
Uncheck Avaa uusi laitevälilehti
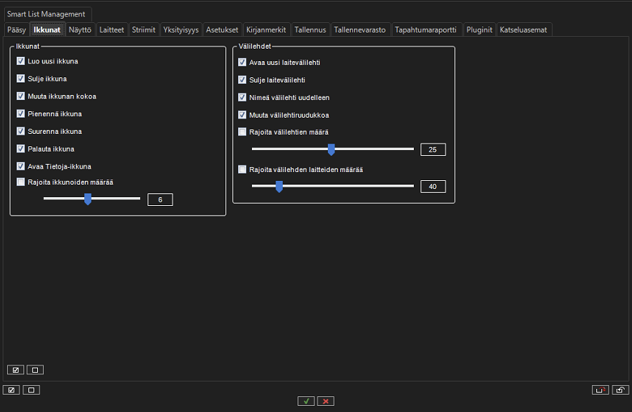(242, 62)
